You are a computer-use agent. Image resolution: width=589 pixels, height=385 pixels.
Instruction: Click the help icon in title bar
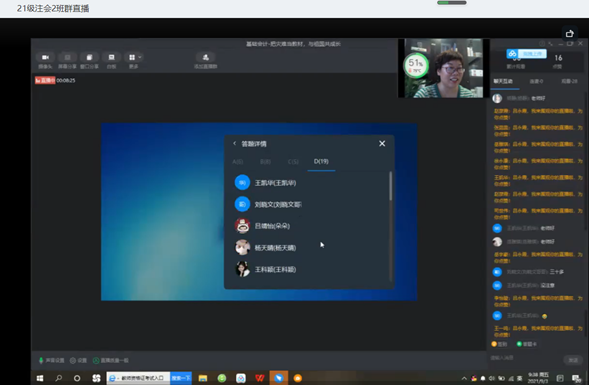point(542,44)
